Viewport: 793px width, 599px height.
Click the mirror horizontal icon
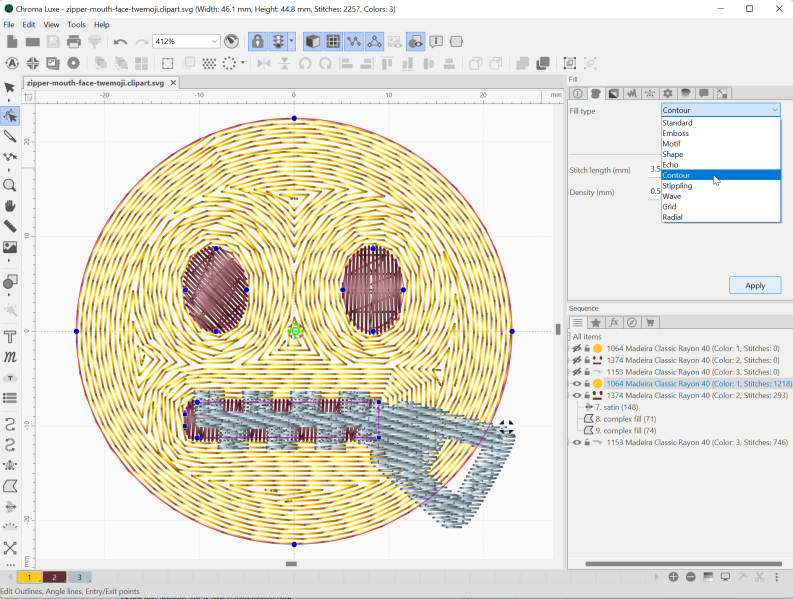click(264, 63)
